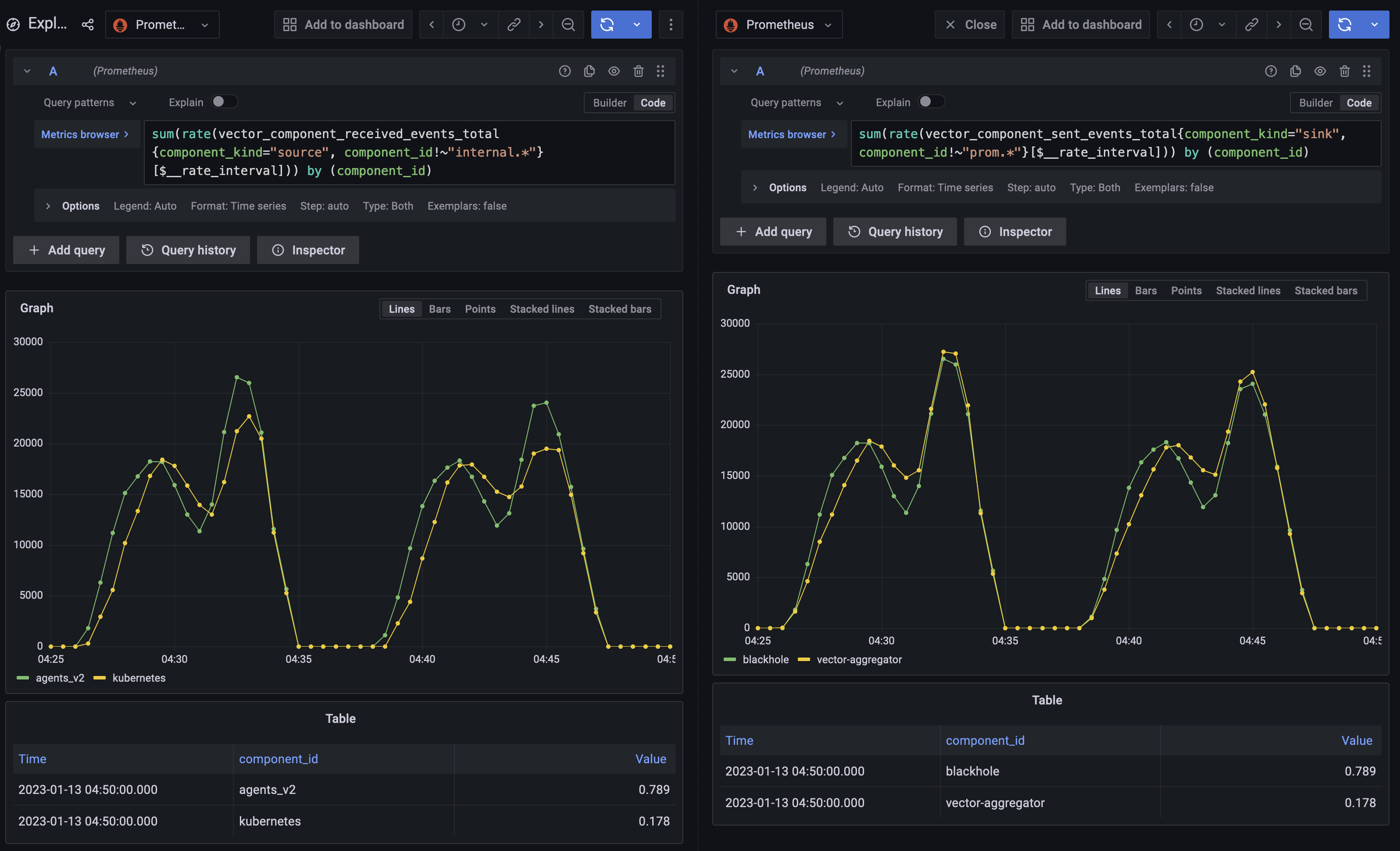Click the kebab menu on left panel toolbar
This screenshot has width=1400, height=851.
(x=671, y=25)
